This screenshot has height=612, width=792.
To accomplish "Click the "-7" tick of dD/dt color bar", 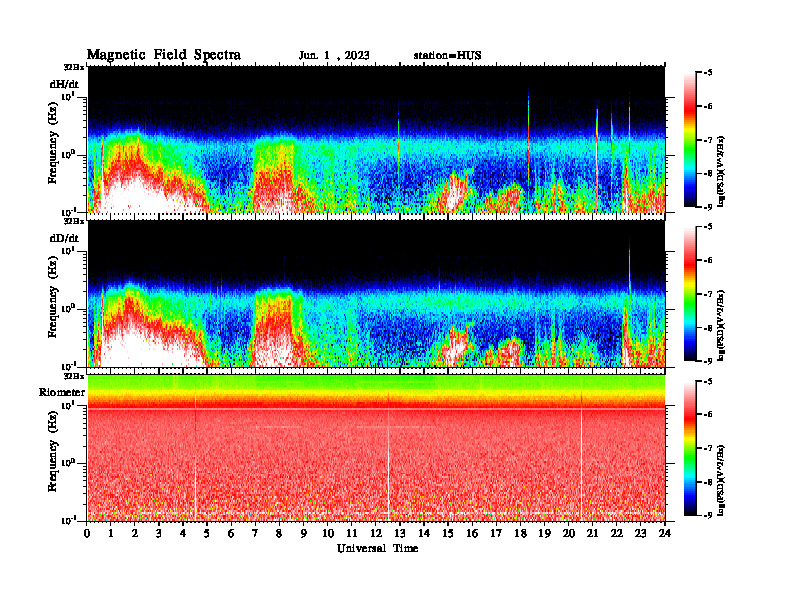I will (707, 294).
